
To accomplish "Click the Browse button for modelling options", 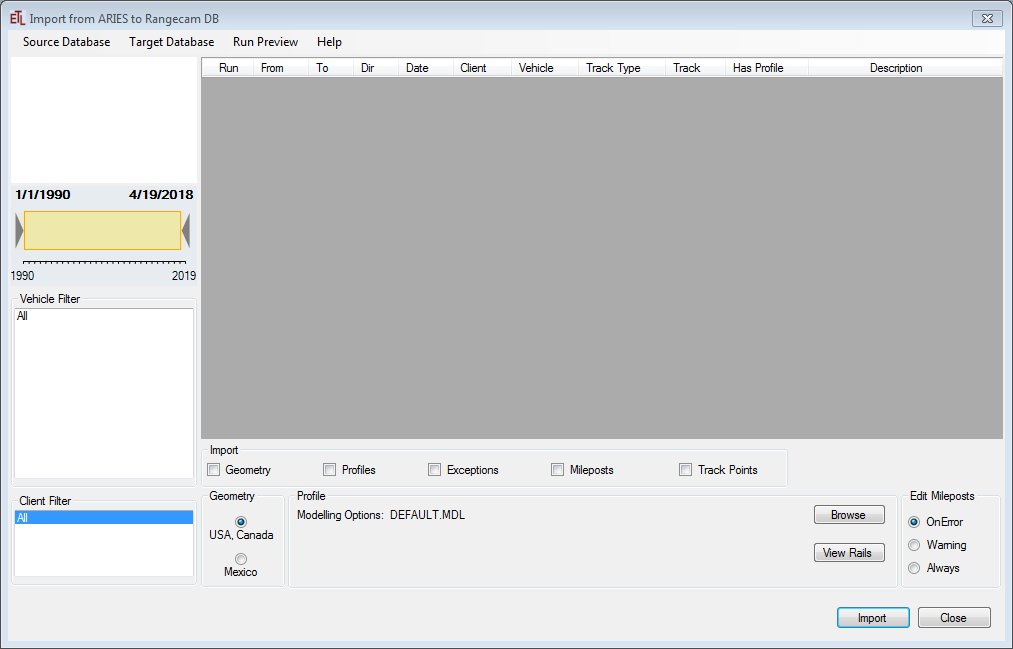I will click(x=848, y=515).
